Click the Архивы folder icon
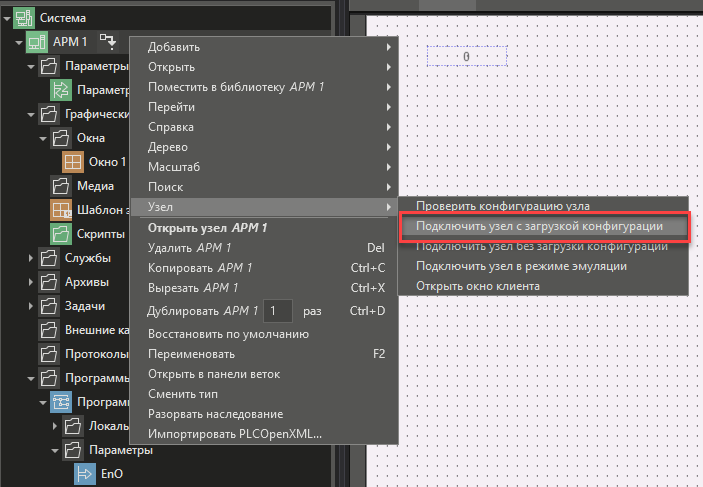 pyautogui.click(x=48, y=282)
